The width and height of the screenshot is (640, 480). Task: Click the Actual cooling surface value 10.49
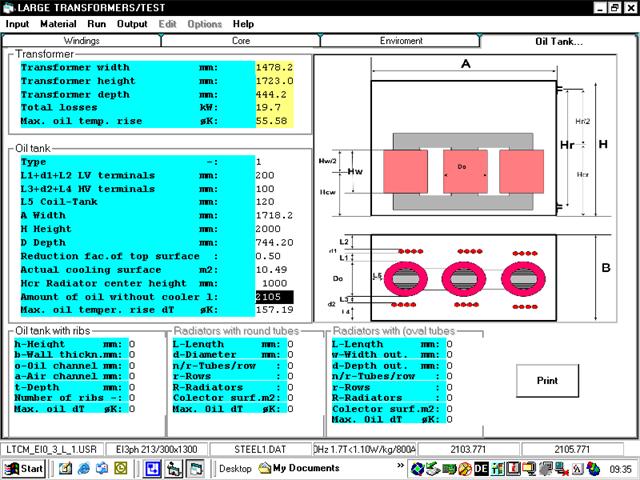click(274, 270)
